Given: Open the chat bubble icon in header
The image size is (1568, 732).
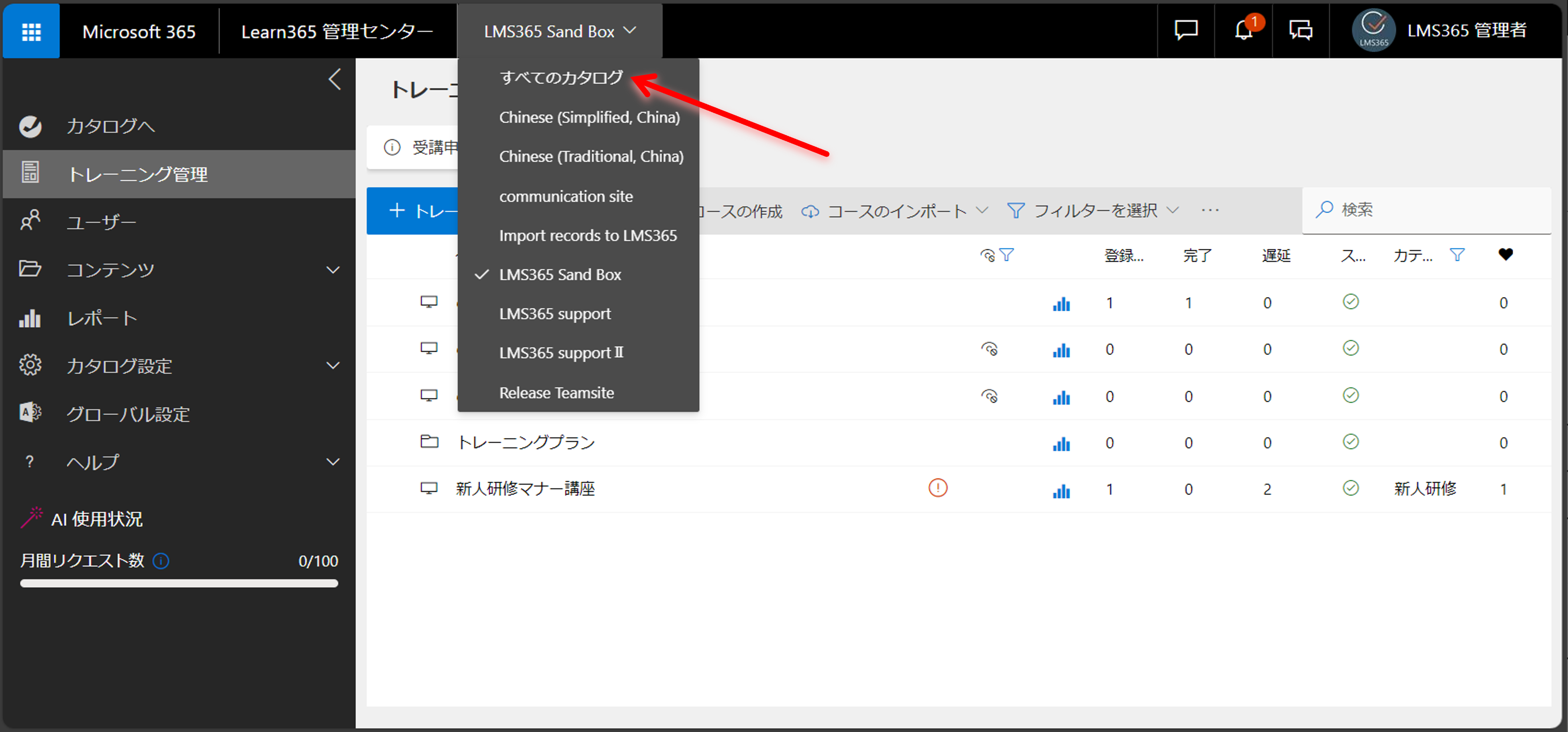Looking at the screenshot, I should (x=1185, y=30).
